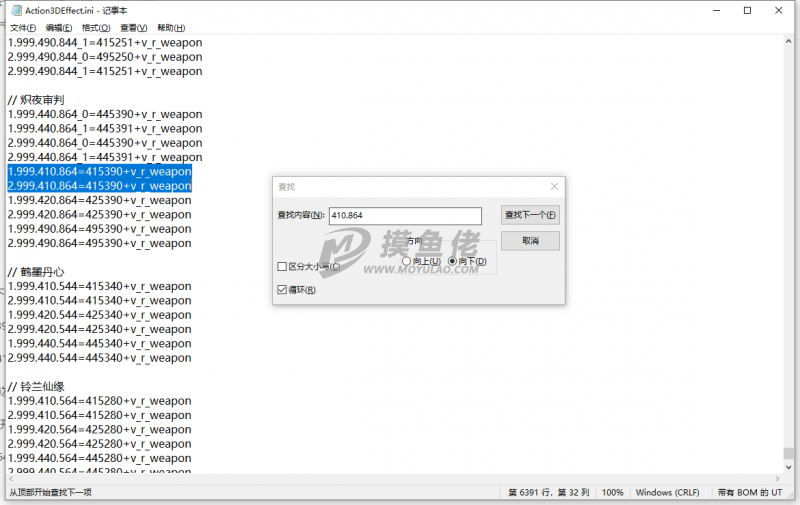Open the 格式(O) menu
Screen dimensions: 800x505
coord(96,27)
